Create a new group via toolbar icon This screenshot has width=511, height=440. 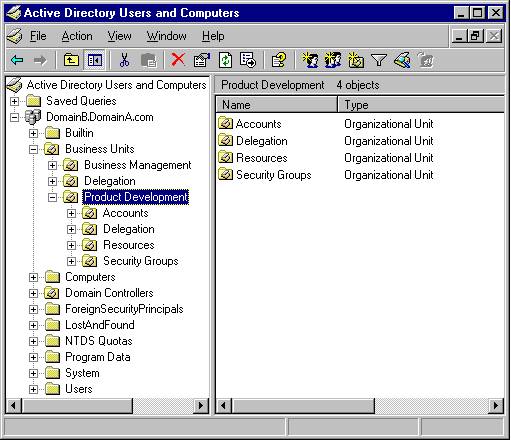(333, 60)
